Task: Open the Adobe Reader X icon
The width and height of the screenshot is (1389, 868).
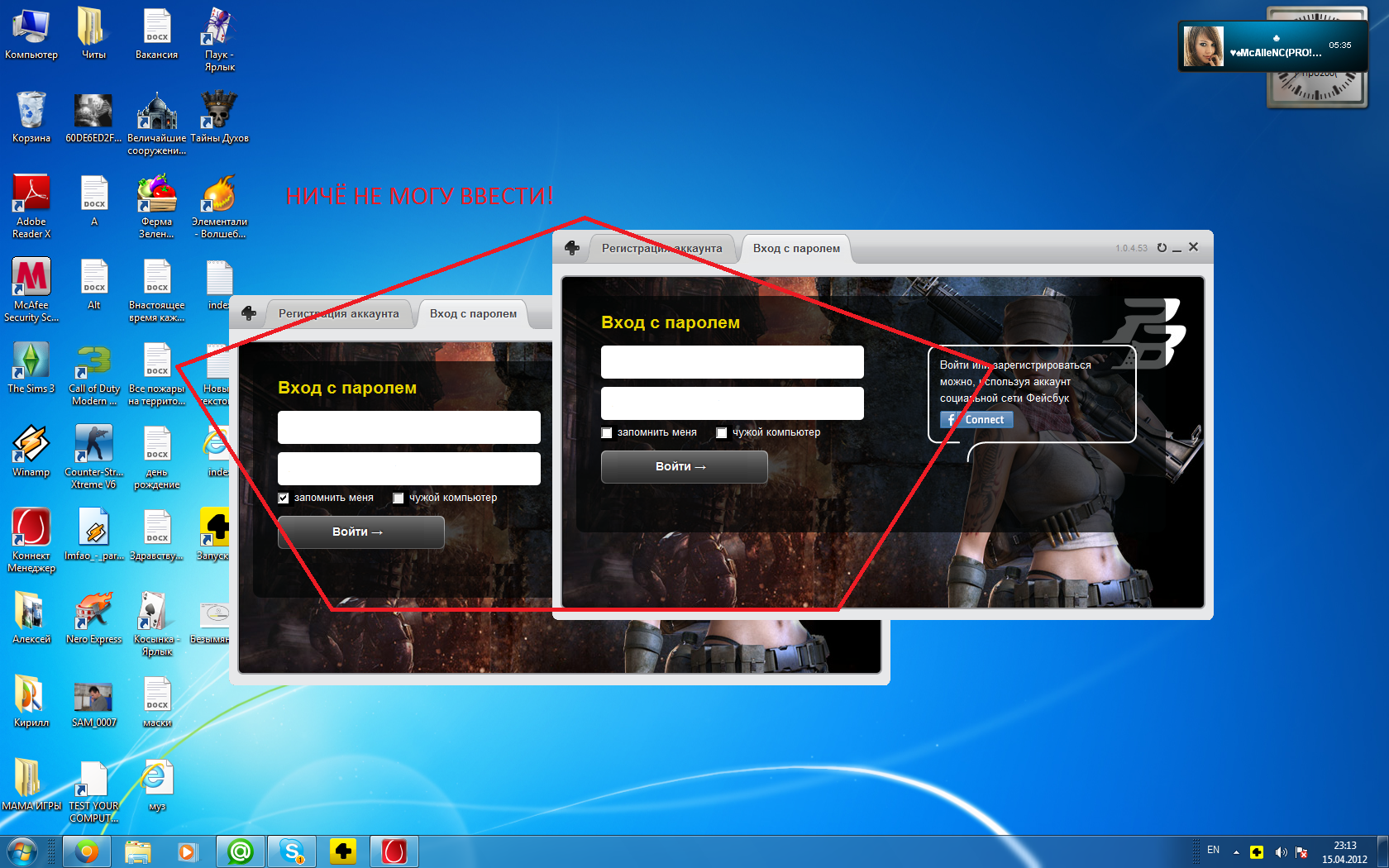Action: click(x=31, y=207)
